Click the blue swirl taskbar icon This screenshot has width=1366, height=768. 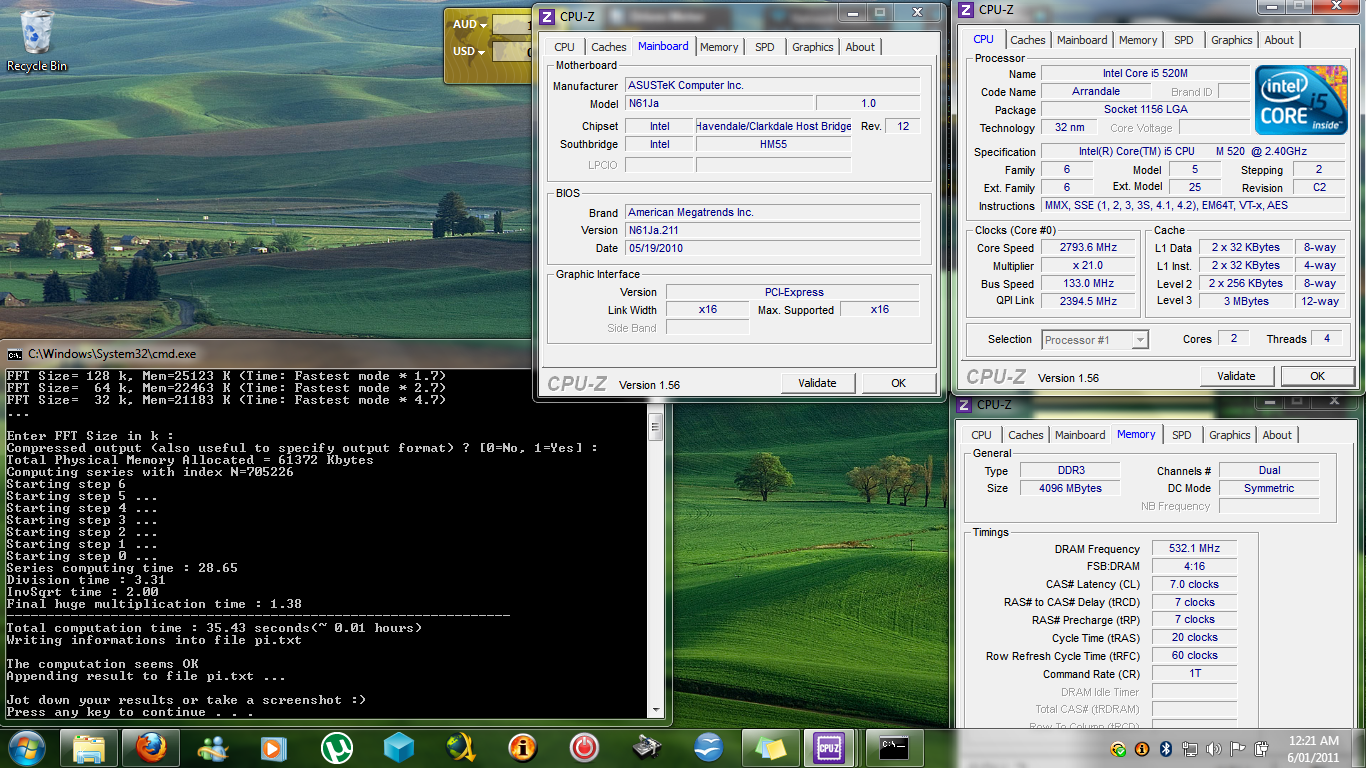click(709, 748)
